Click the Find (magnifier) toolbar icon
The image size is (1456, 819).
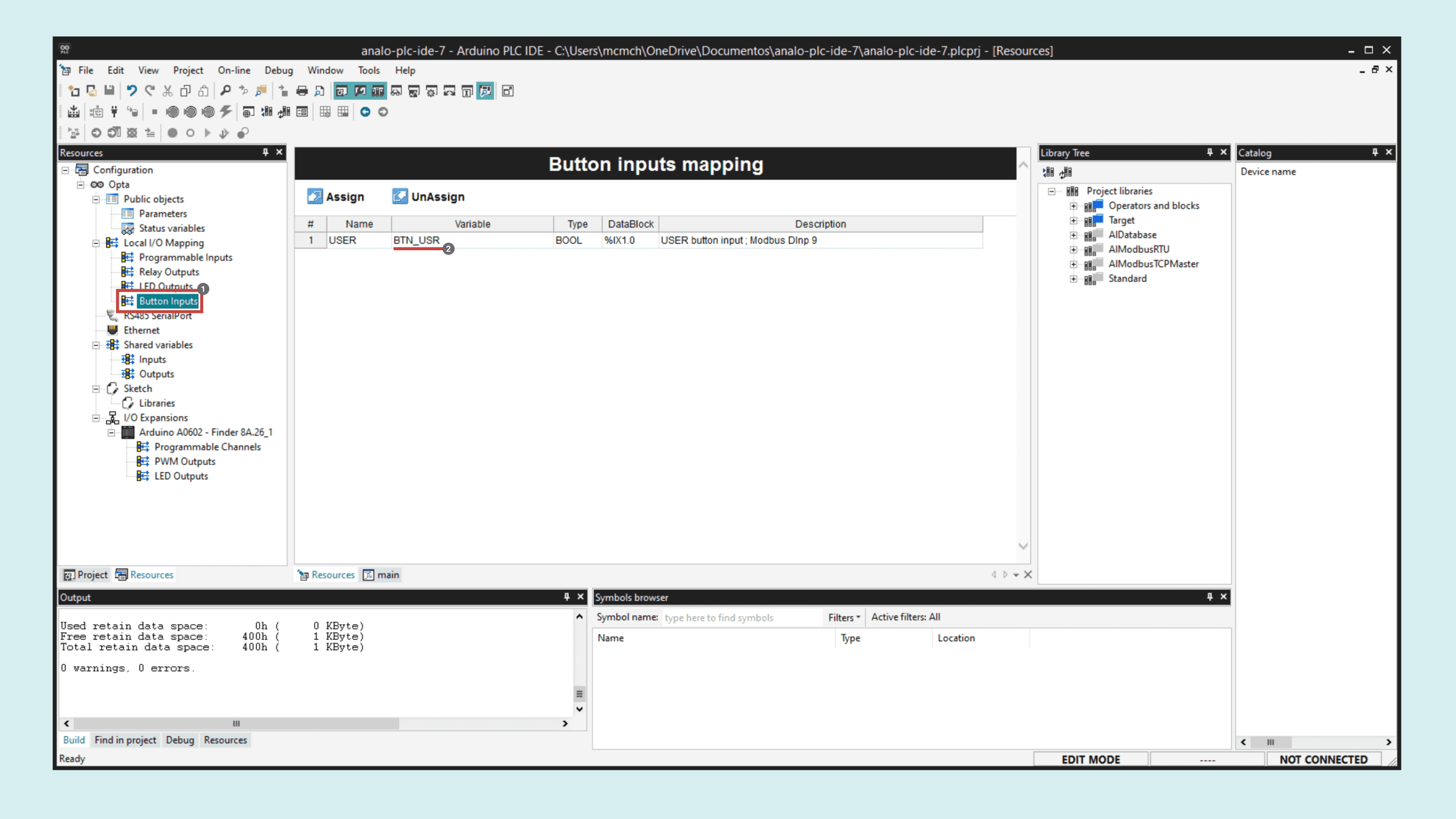pyautogui.click(x=225, y=90)
